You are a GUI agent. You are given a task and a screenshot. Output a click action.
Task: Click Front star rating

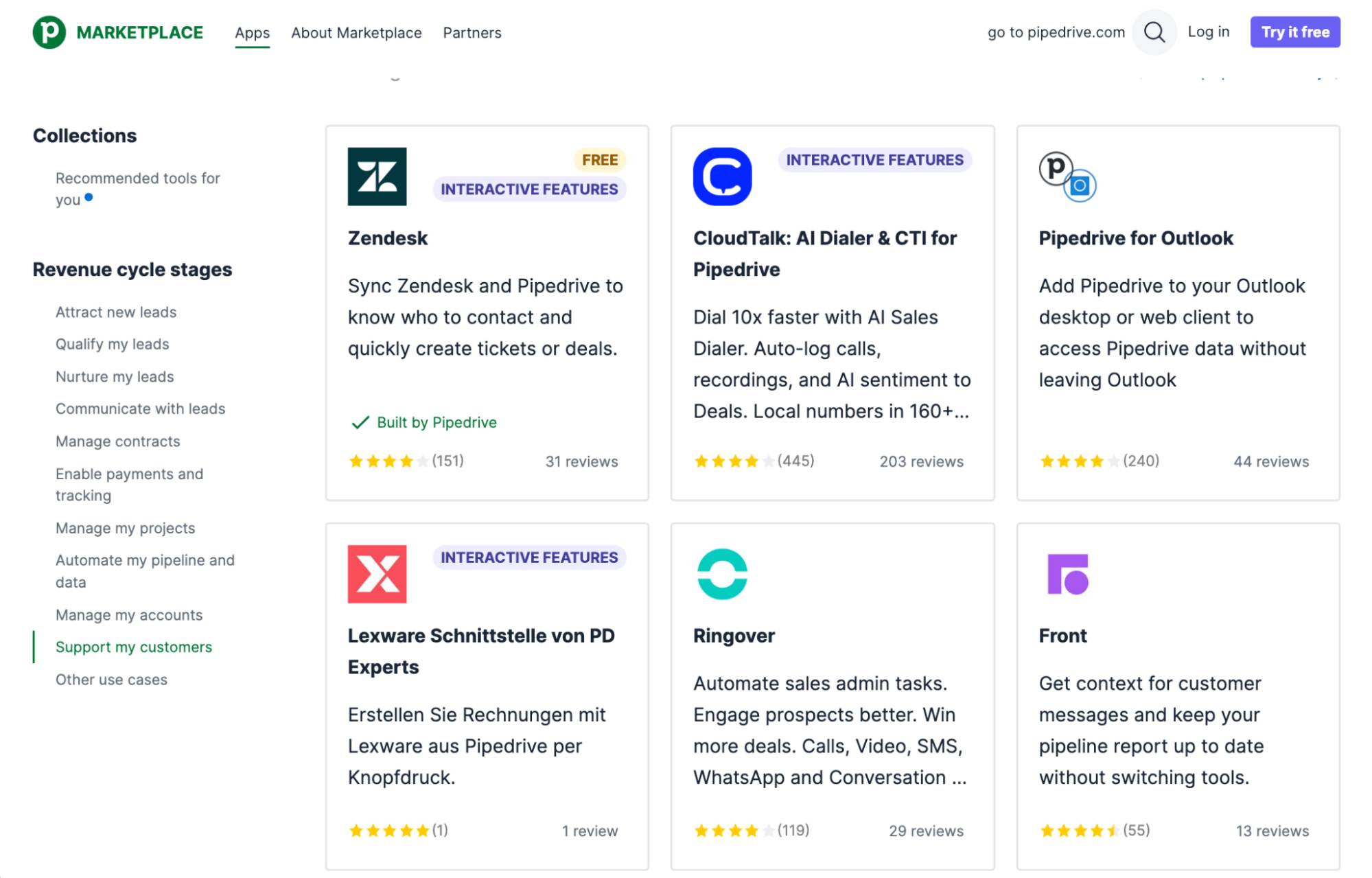click(x=1080, y=831)
